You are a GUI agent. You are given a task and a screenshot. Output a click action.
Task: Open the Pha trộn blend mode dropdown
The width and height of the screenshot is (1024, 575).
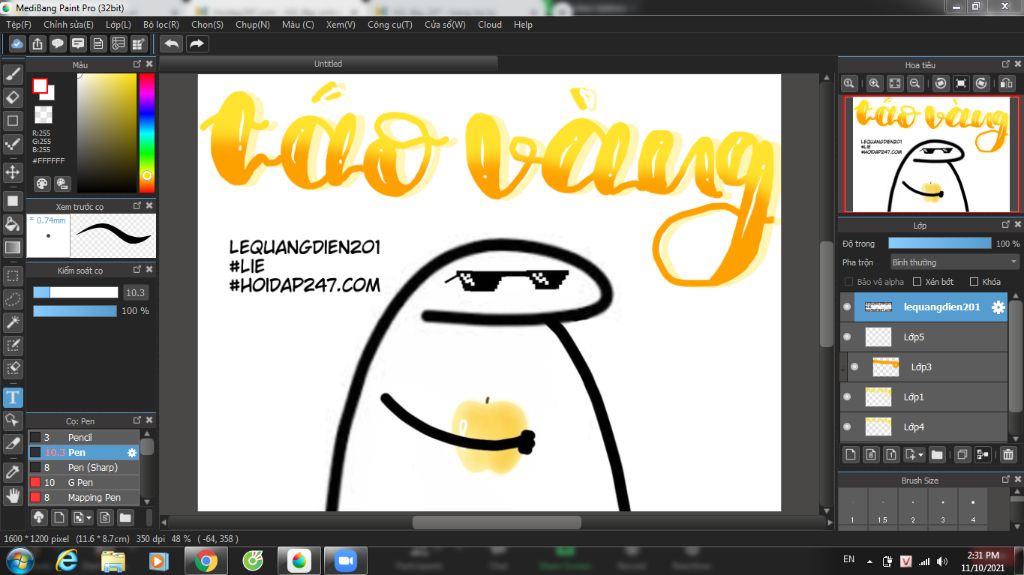coord(954,262)
